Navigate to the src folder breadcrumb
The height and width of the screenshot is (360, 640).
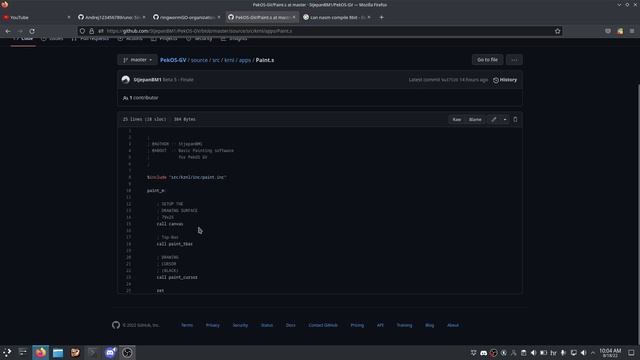[x=216, y=60]
